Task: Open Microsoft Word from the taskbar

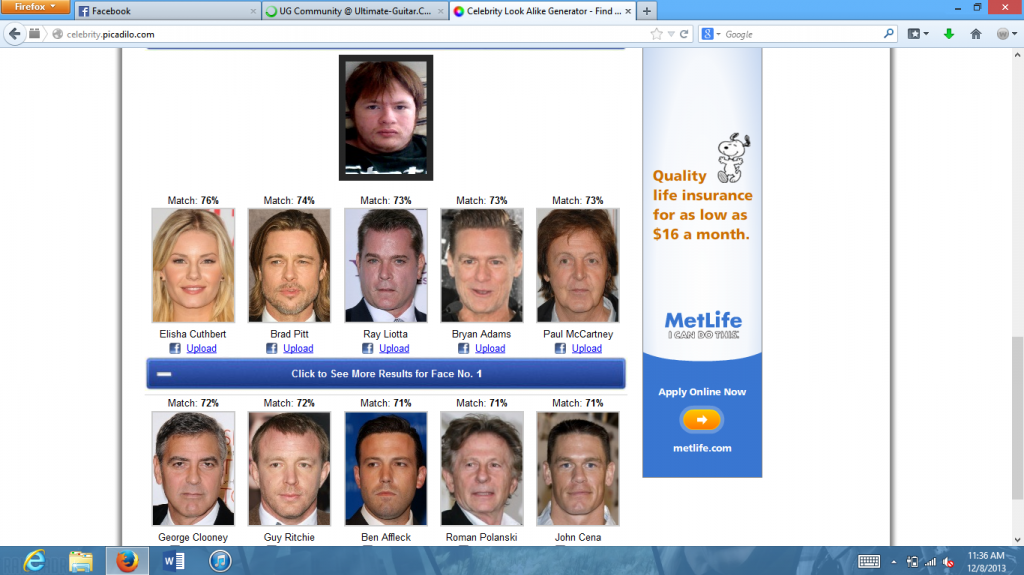Action: [174, 561]
